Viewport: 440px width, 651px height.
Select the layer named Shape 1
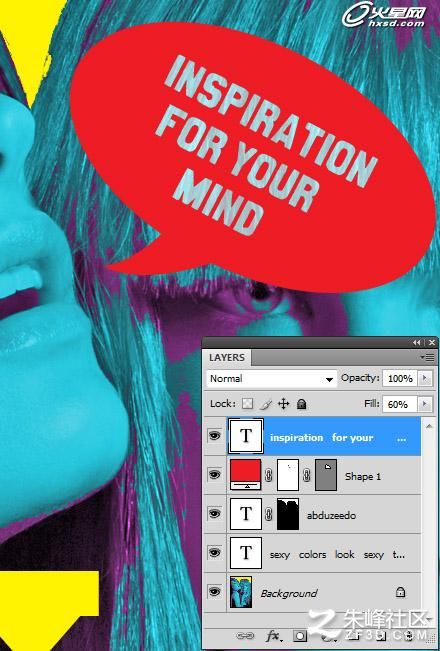[363, 477]
